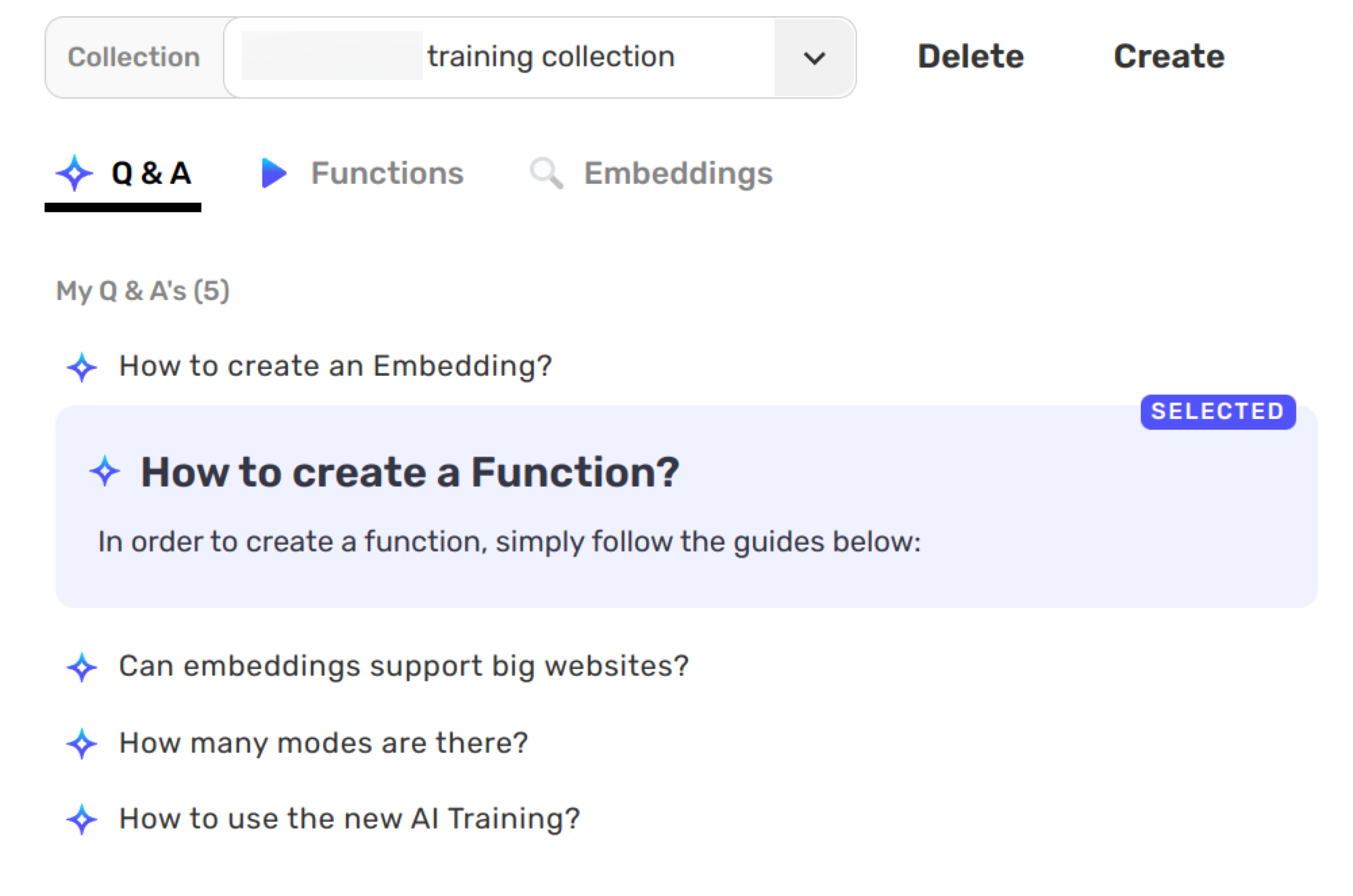Click the sparkle icon beside Q & A tab

point(74,174)
